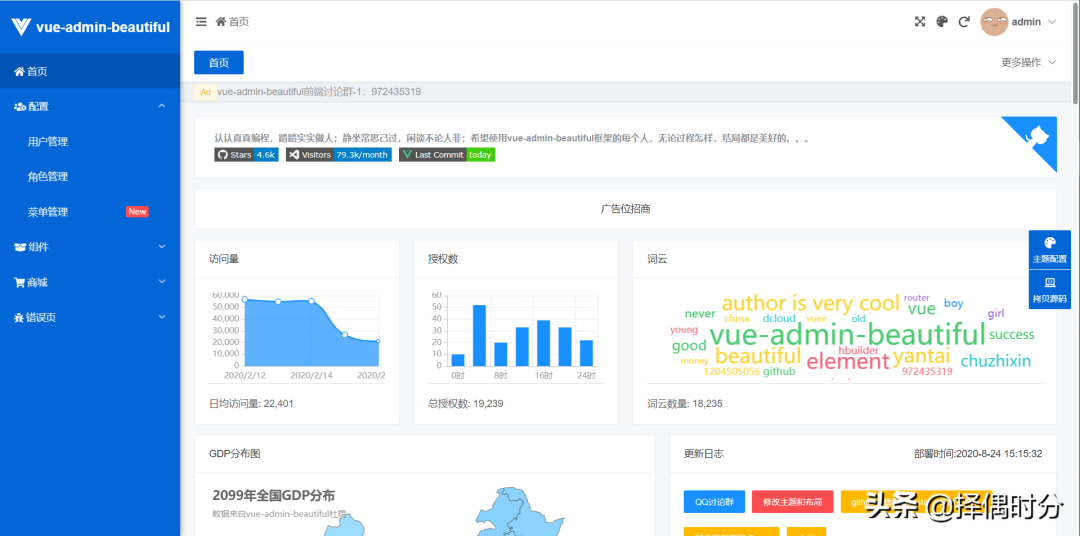Expand the 组件 sidebar menu
The image size is (1080, 536).
(x=90, y=247)
